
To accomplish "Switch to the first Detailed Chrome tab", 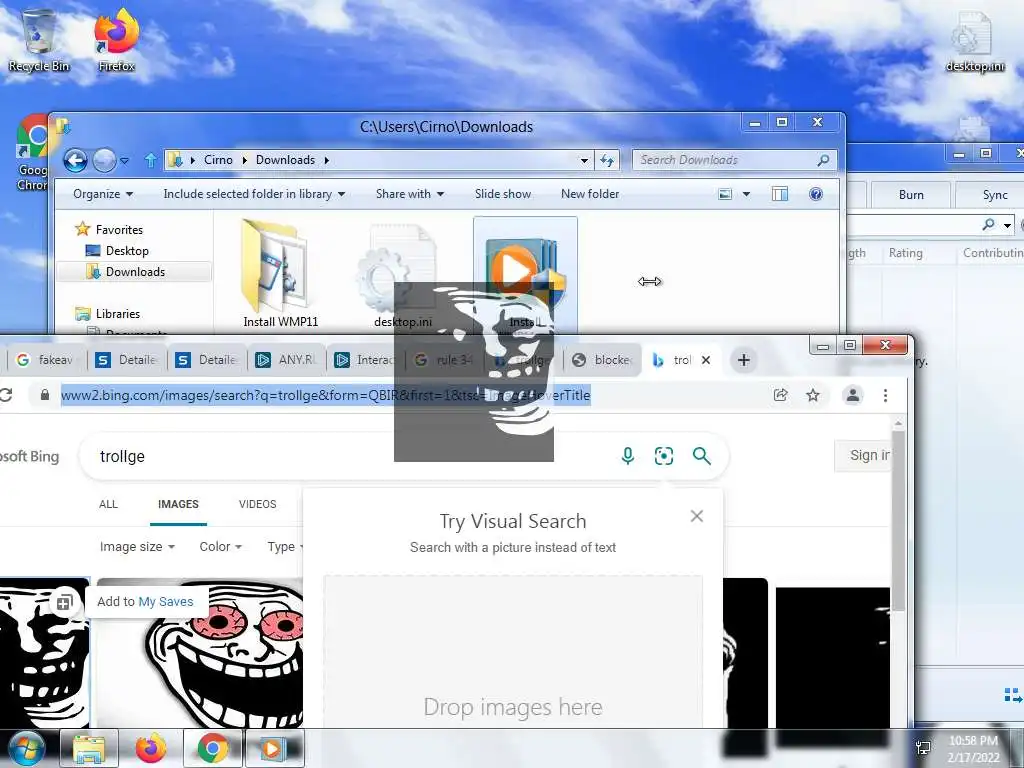I will pos(127,360).
